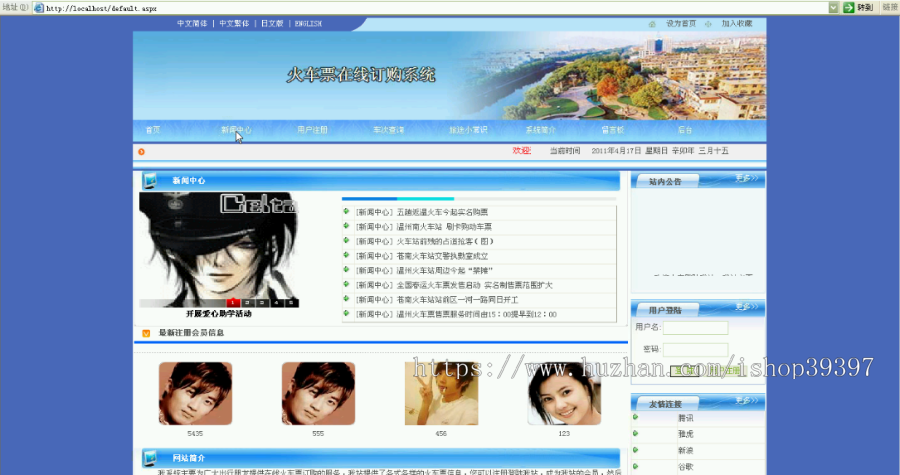900x475 pixels.
Task: Click the green Go arrow (转到) icon
Action: [x=848, y=7]
